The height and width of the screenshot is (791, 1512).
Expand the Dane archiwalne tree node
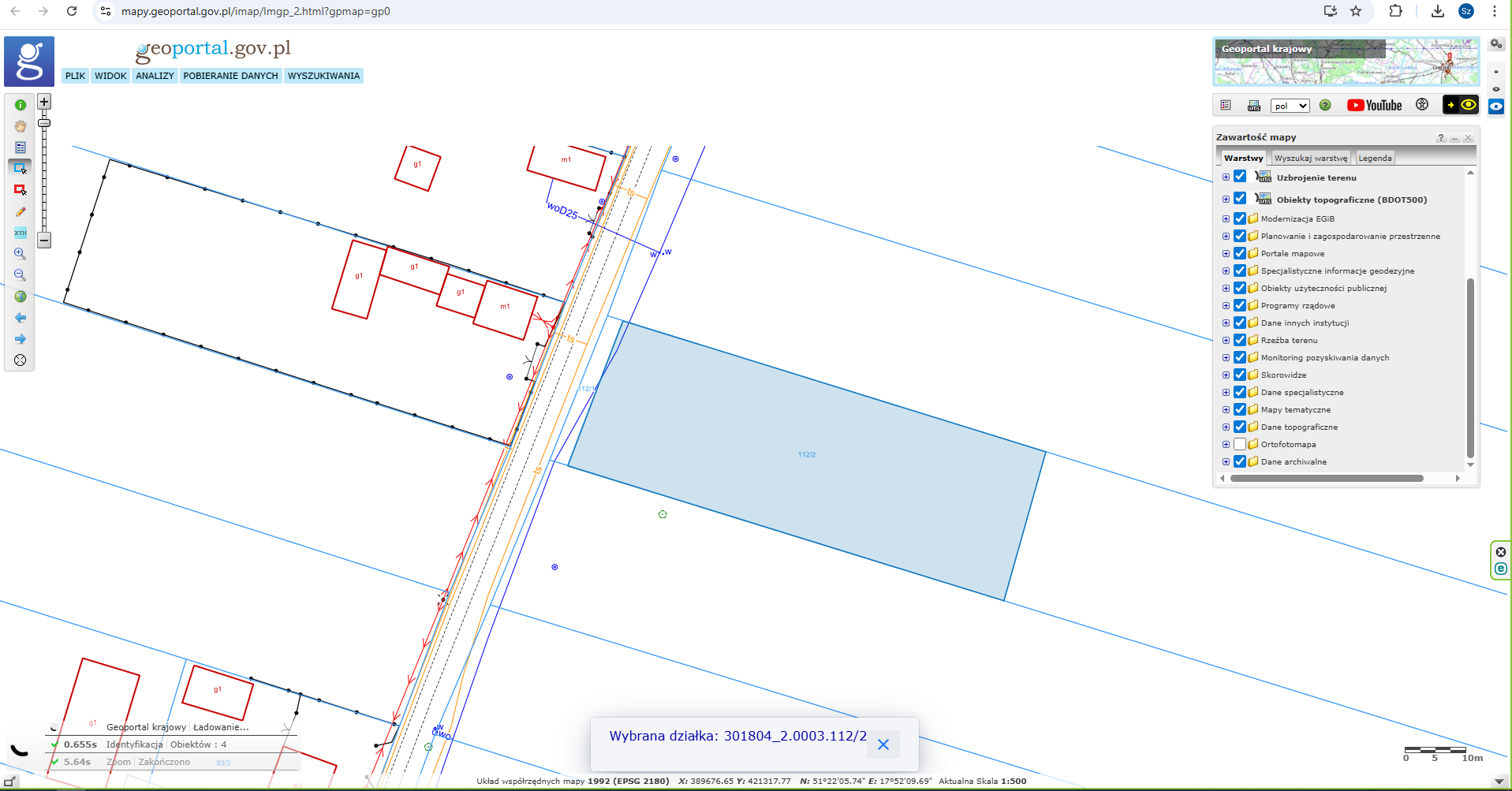[1226, 462]
